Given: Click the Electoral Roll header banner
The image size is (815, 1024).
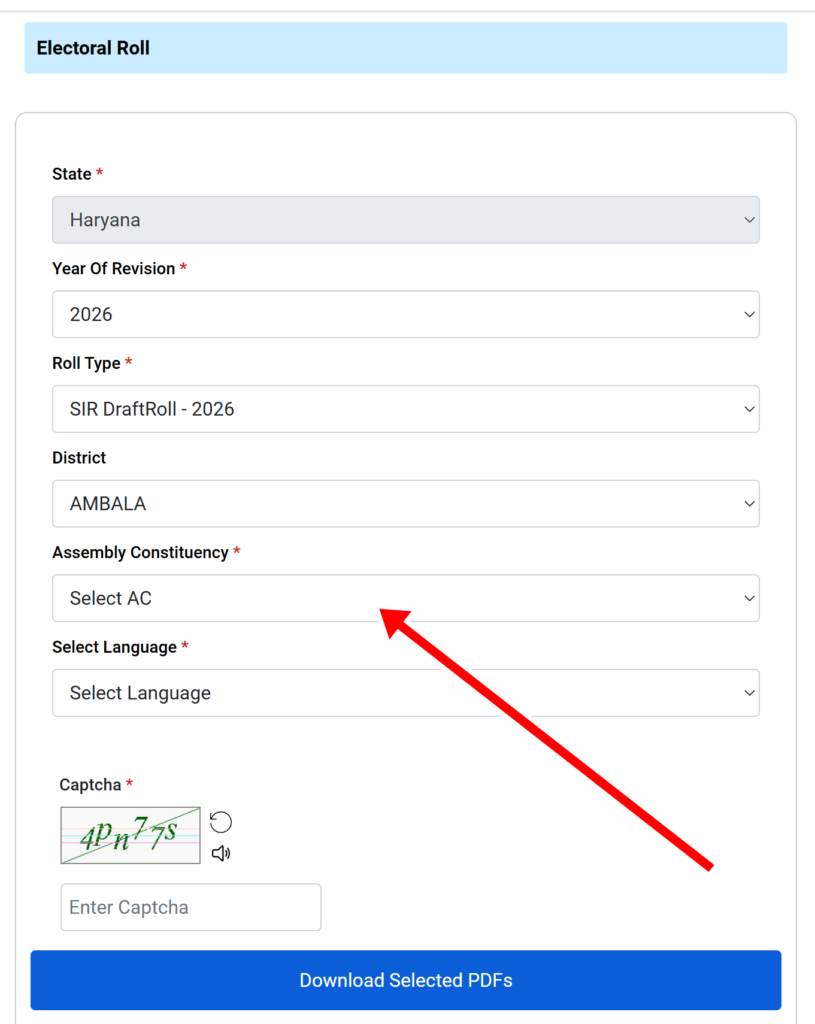Looking at the screenshot, I should 406,48.
